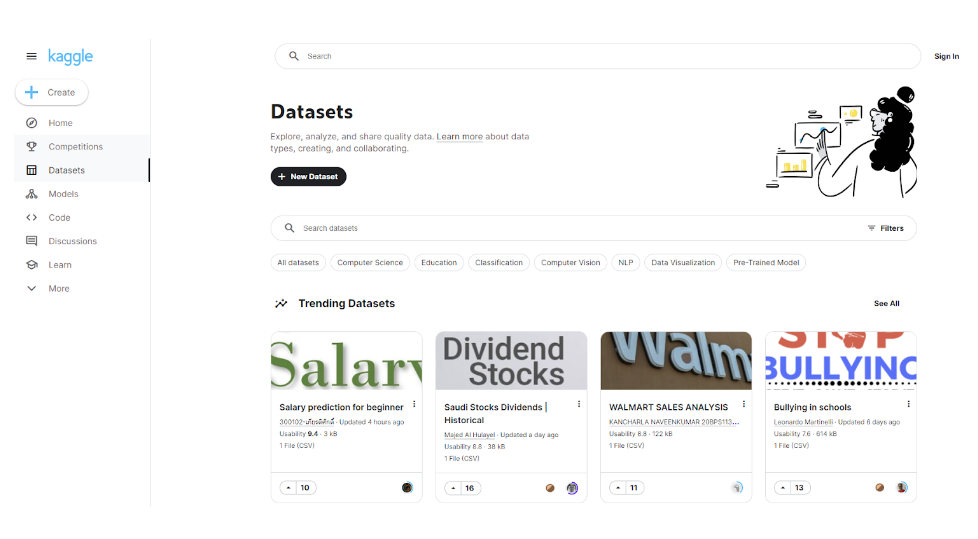Open the hamburger menu icon
This screenshot has width=978, height=539.
[x=31, y=56]
